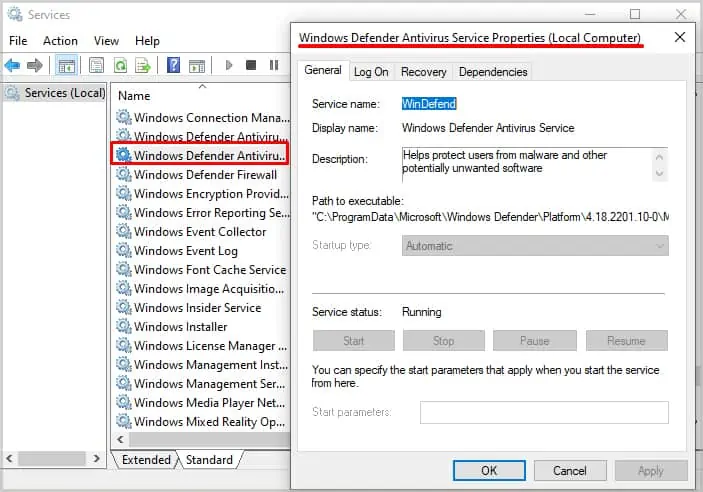703x492 pixels.
Task: Click gear icon beside Windows Defender Firewall
Action: (x=123, y=174)
